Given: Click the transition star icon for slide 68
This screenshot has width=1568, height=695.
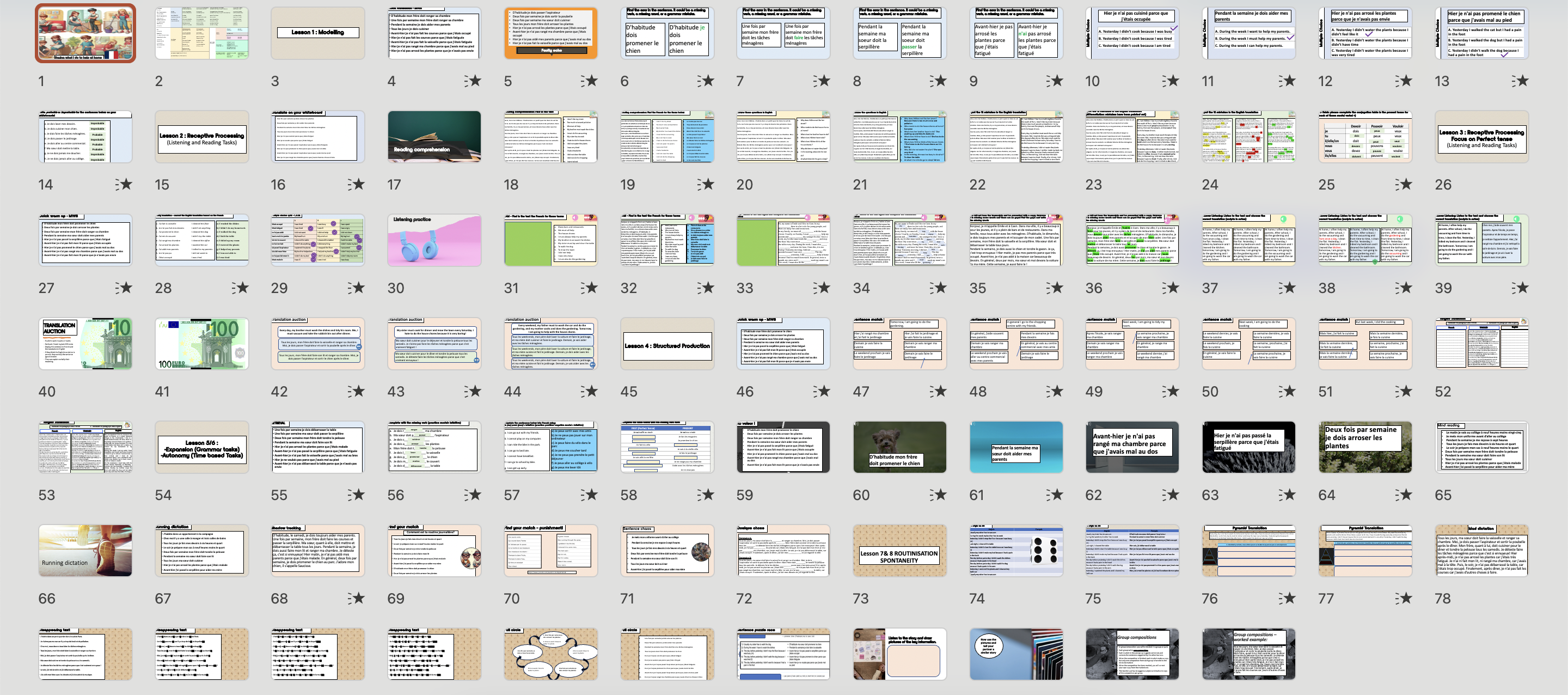Looking at the screenshot, I should pyautogui.click(x=356, y=599).
